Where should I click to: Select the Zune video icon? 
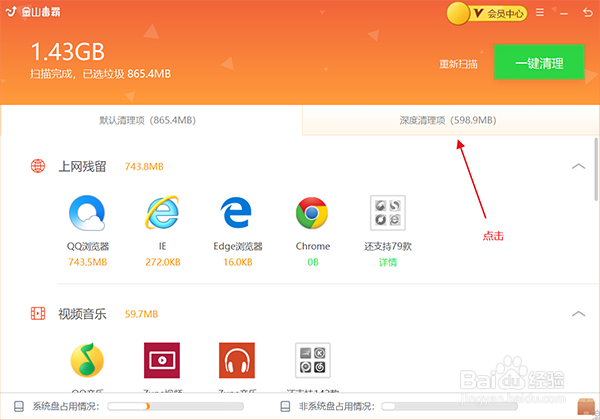tap(162, 360)
